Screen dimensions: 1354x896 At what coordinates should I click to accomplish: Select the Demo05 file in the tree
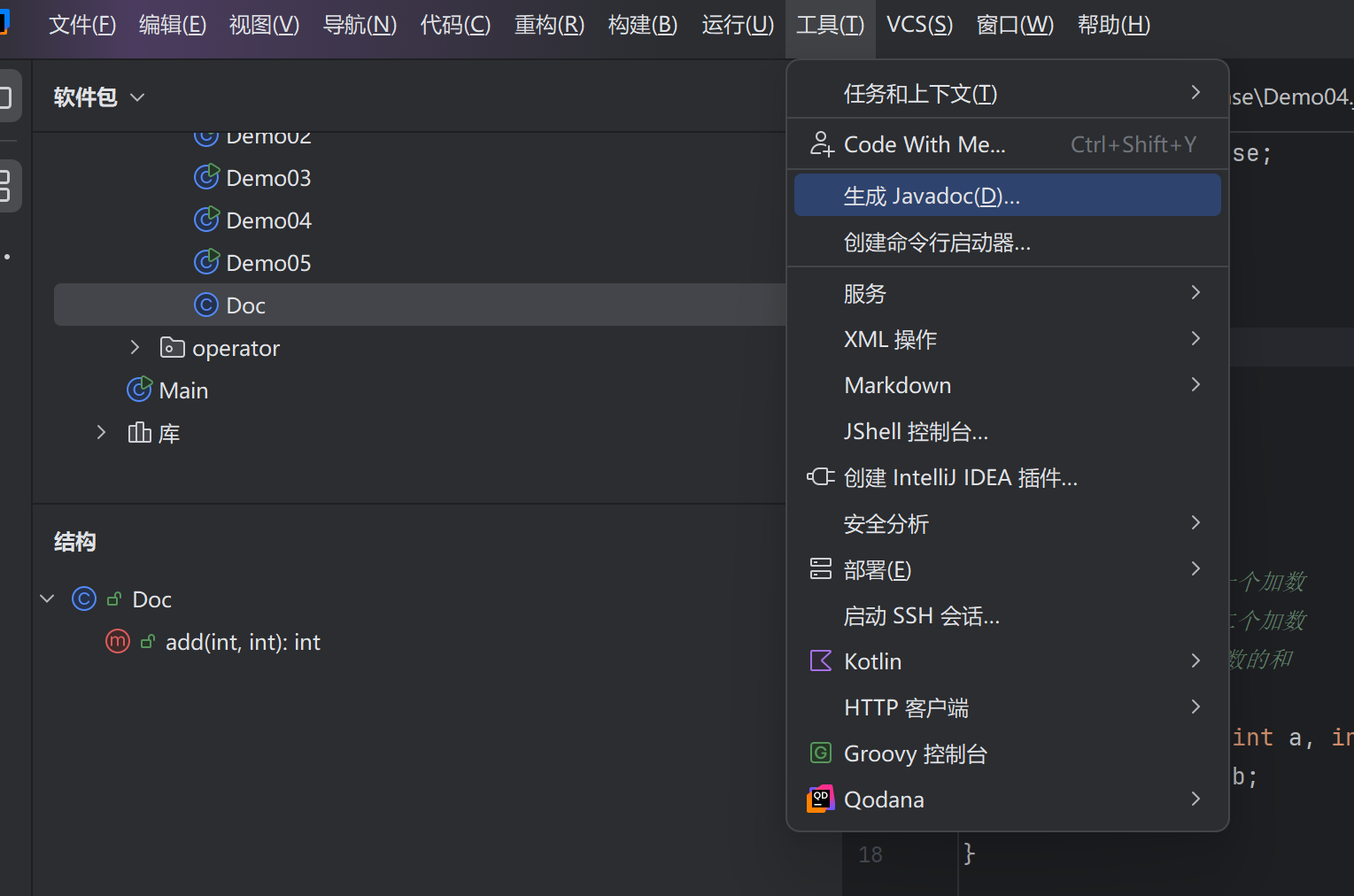pos(267,262)
